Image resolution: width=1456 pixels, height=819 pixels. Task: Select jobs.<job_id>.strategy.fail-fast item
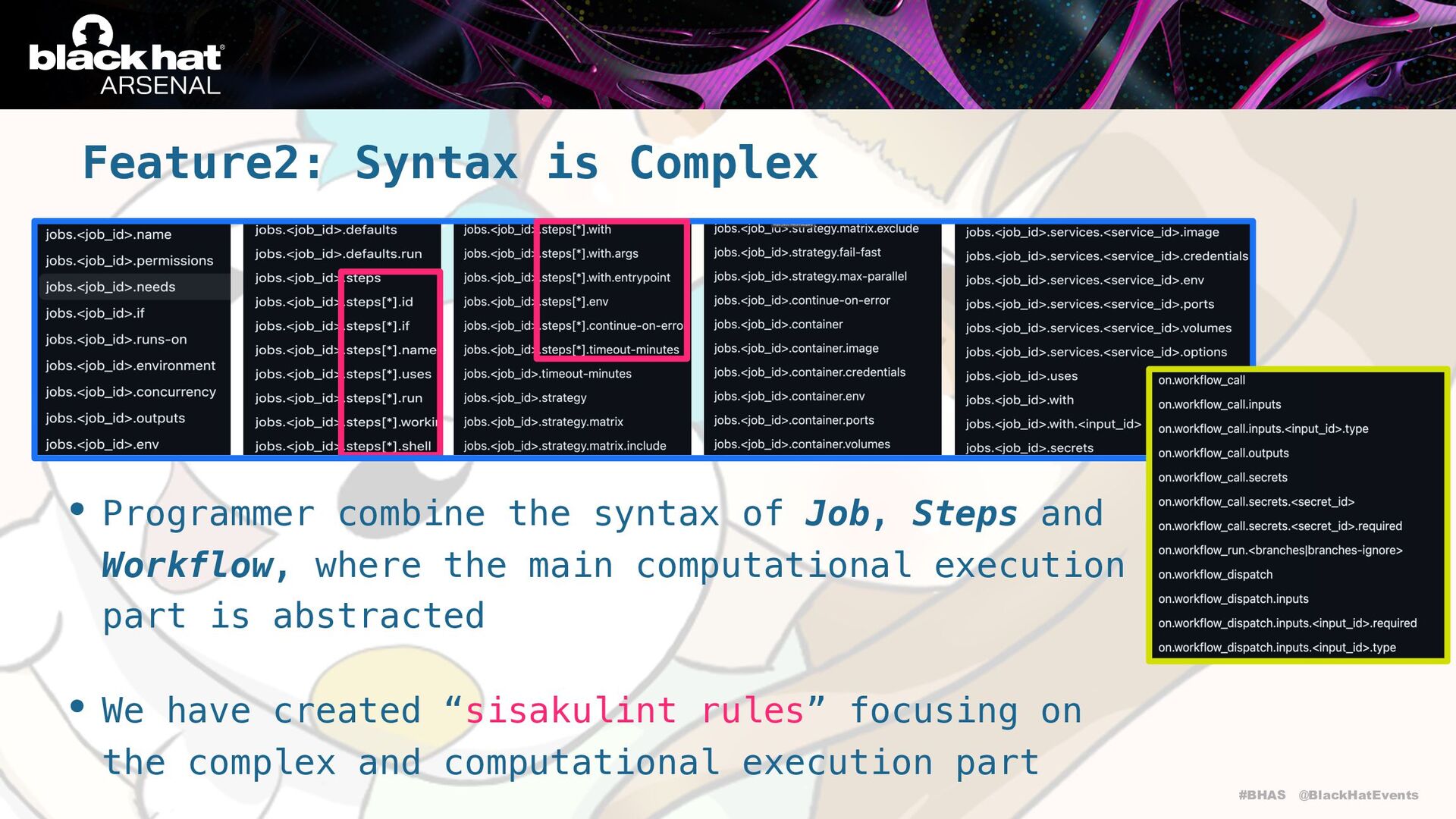point(797,252)
